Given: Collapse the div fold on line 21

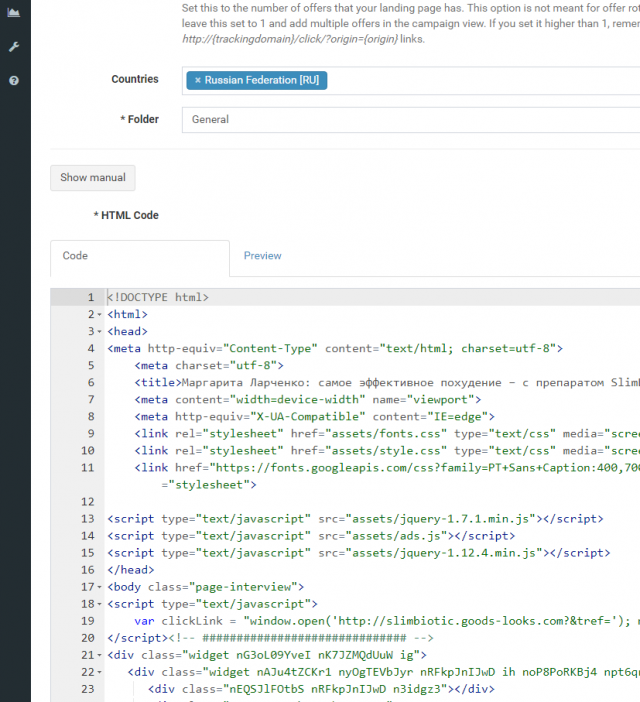Looking at the screenshot, I should pyautogui.click(x=99, y=655).
